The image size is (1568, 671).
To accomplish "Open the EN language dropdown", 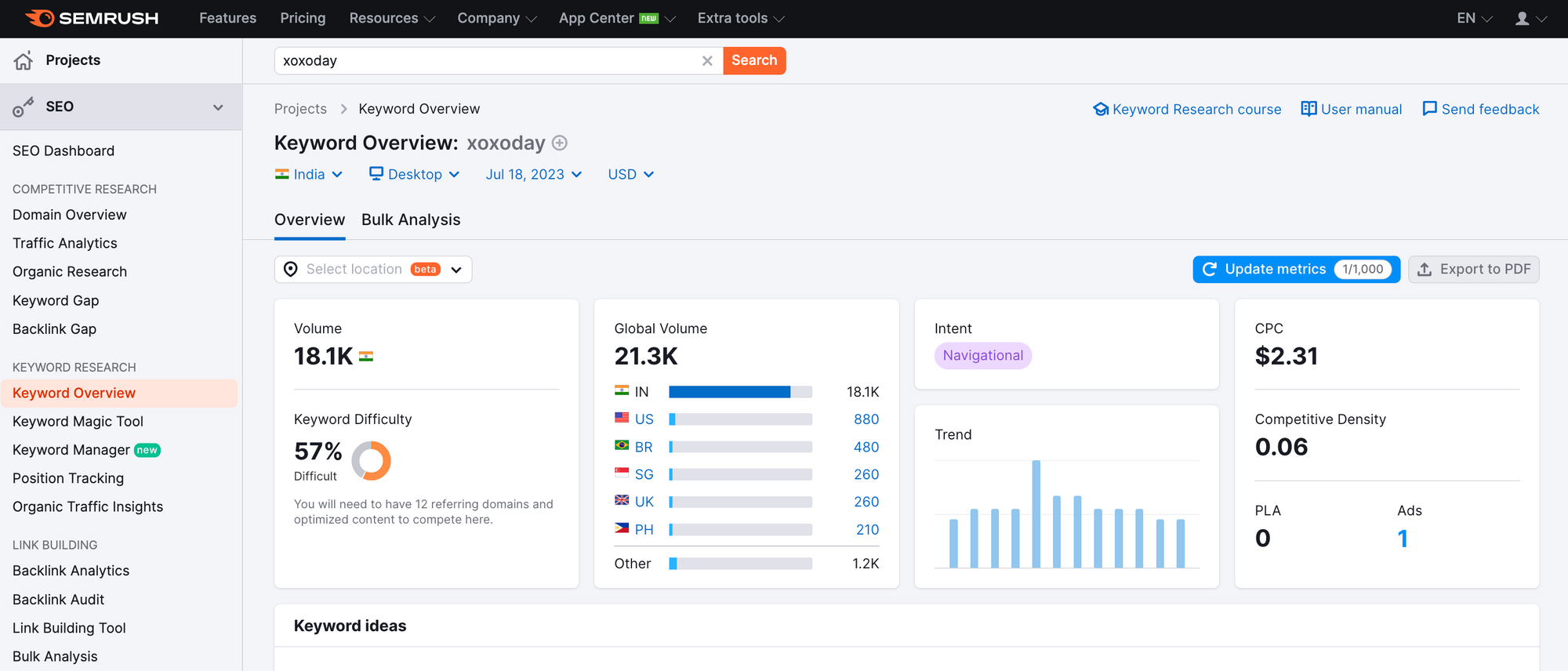I will 1475,18.
